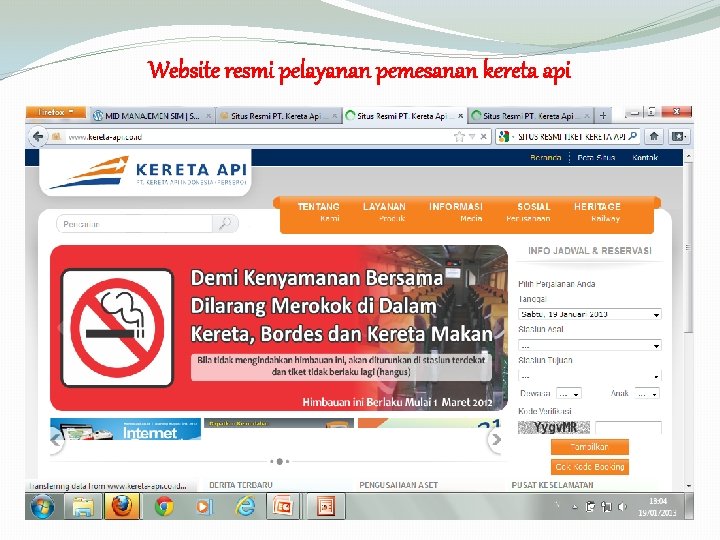Click the Internet thumbnail banner
Viewport: 720px width, 540px height.
(x=125, y=429)
